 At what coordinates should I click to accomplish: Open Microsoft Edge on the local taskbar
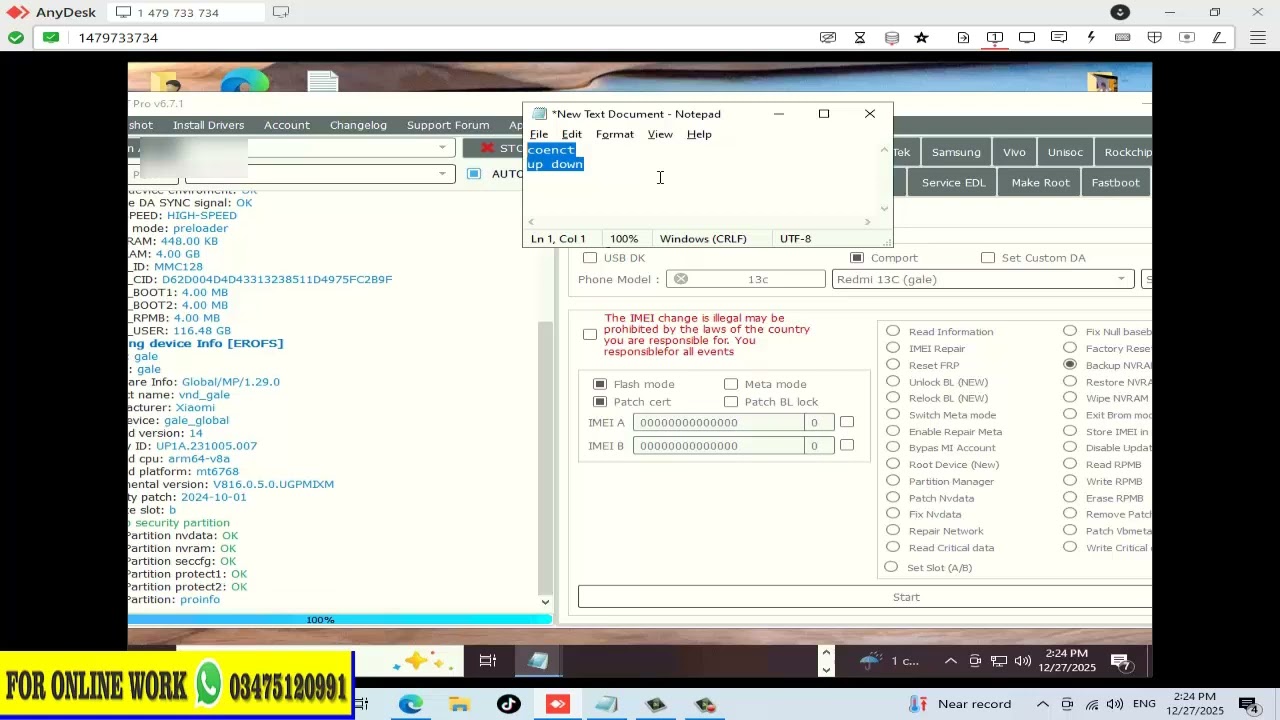(411, 704)
